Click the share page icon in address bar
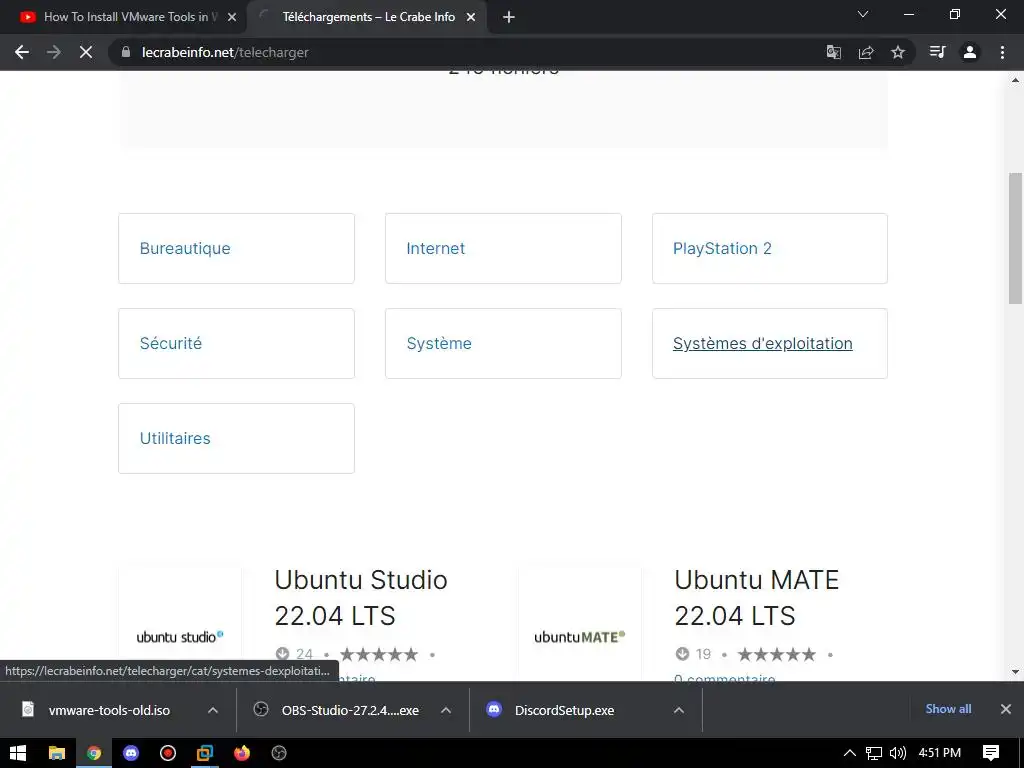 [866, 52]
